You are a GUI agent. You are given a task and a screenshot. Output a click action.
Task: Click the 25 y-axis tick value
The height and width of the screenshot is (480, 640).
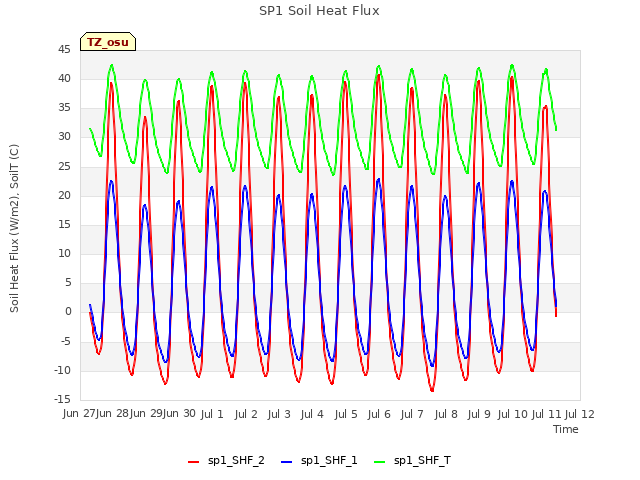click(64, 167)
